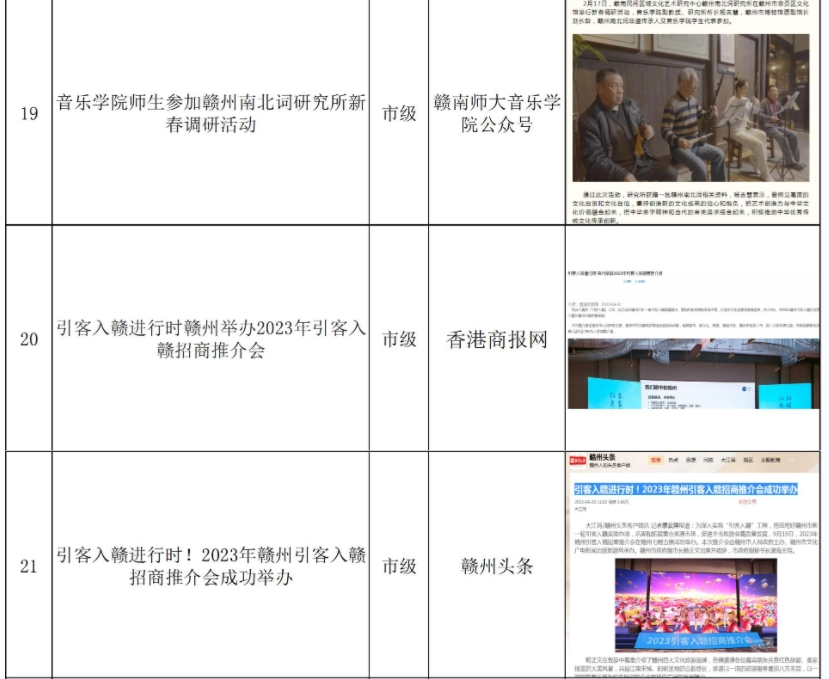Click the title cell starting with 音乐学院师生
Viewport: 829px width, 679px height.
tap(211, 113)
